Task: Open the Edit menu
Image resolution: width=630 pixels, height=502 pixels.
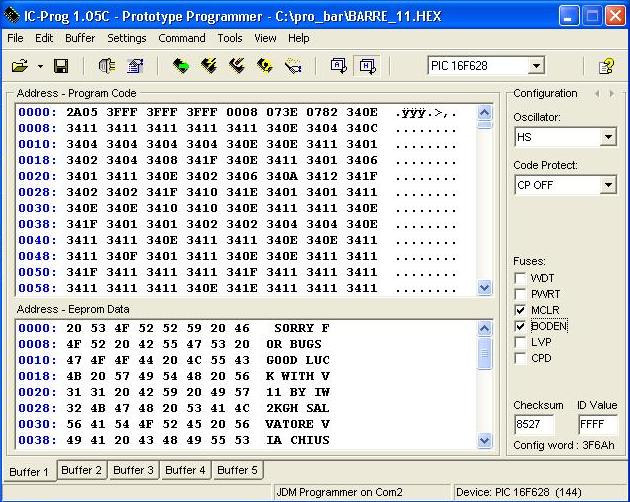Action: point(44,38)
